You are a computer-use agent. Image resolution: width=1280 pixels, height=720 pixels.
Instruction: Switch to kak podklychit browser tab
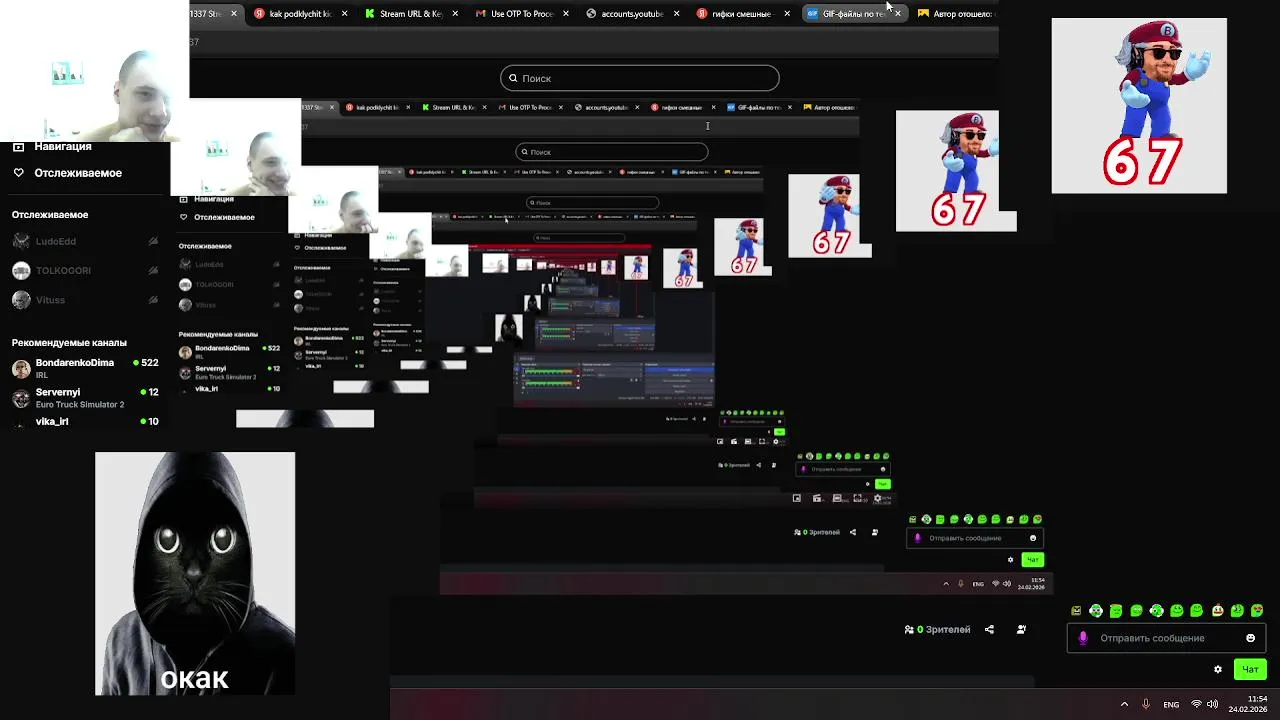[x=300, y=14]
